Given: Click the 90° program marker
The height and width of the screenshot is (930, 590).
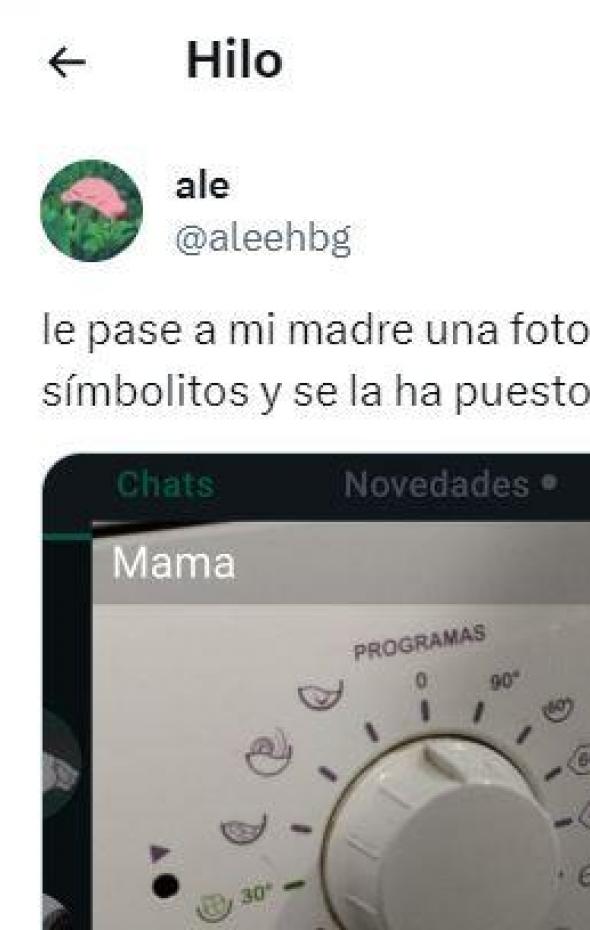Looking at the screenshot, I should tap(504, 682).
